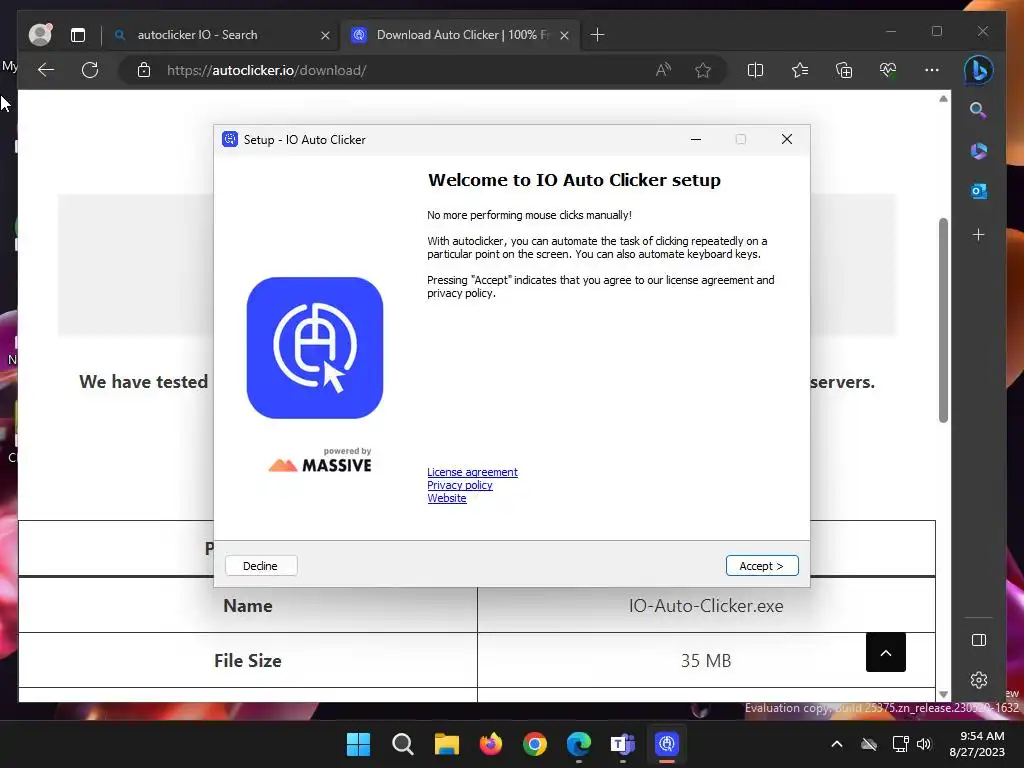Add a sidebar app with plus
The width and height of the screenshot is (1024, 768).
click(x=978, y=235)
